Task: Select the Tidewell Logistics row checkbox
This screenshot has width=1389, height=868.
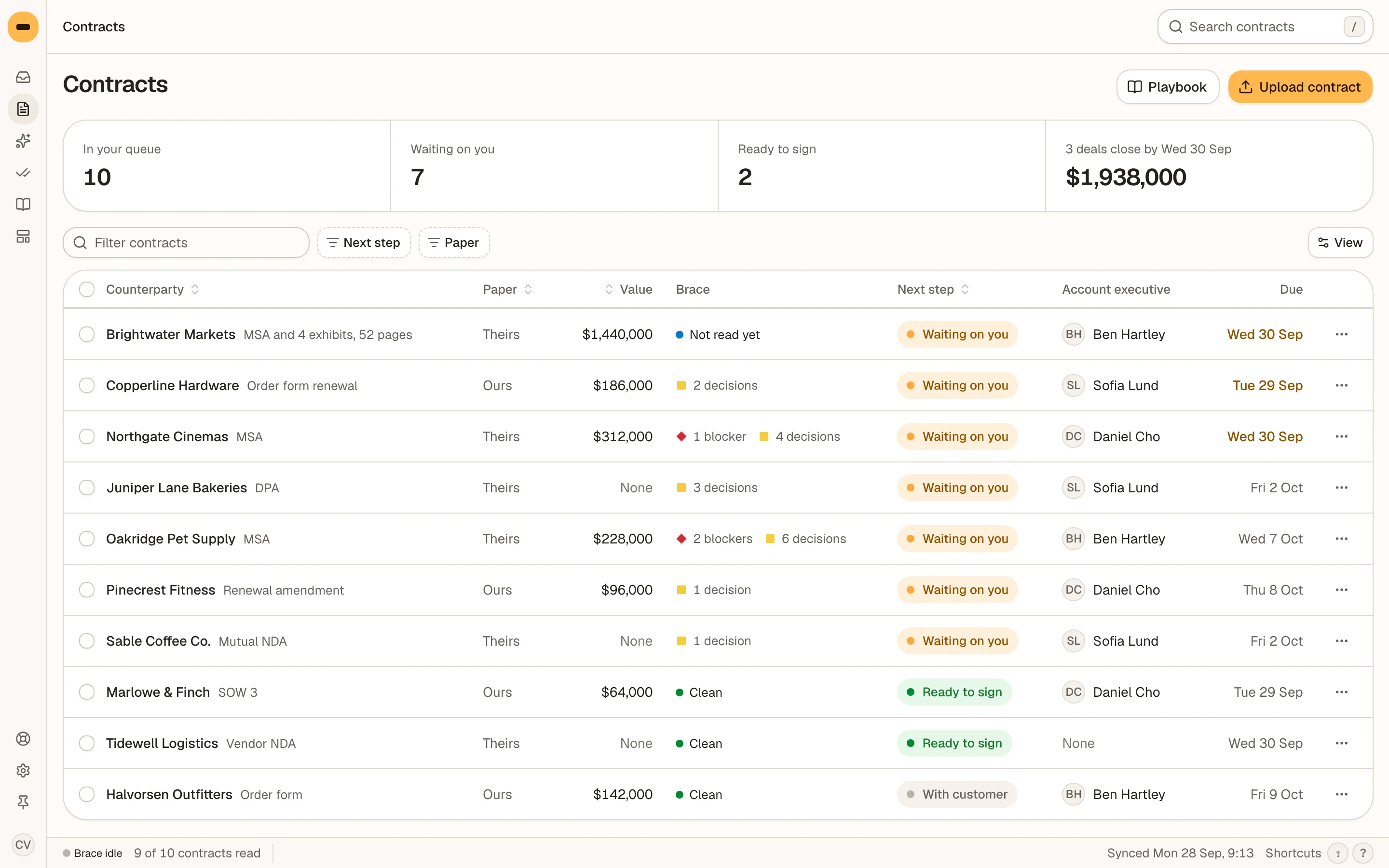Action: (87, 743)
